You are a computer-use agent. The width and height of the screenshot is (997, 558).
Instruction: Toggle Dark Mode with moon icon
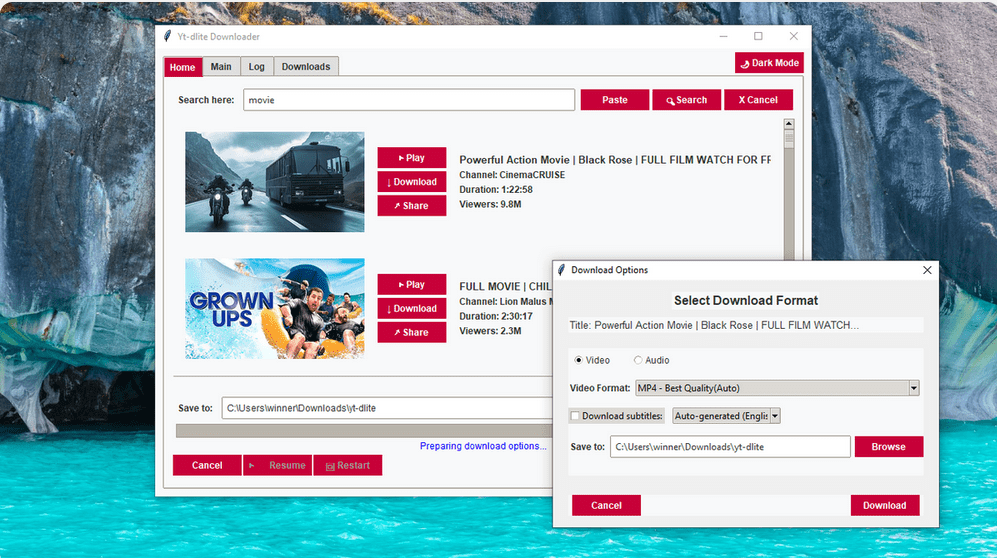click(x=769, y=63)
